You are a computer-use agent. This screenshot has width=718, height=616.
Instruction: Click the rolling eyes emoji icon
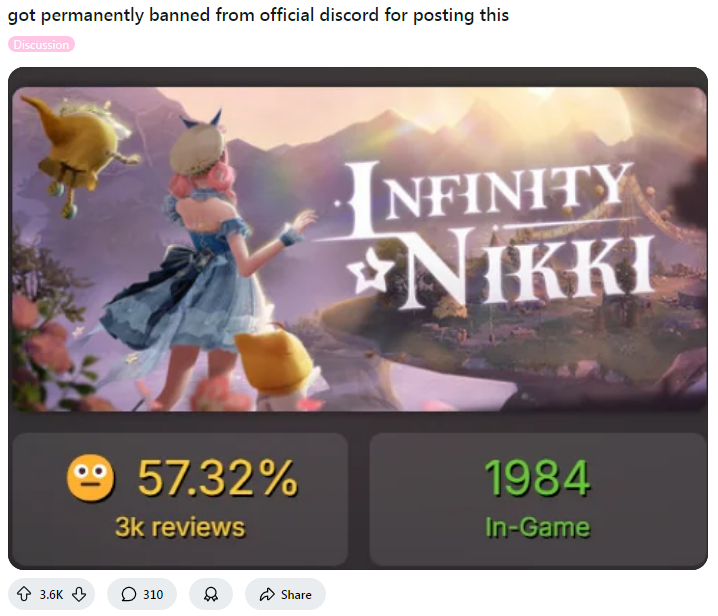(90, 478)
